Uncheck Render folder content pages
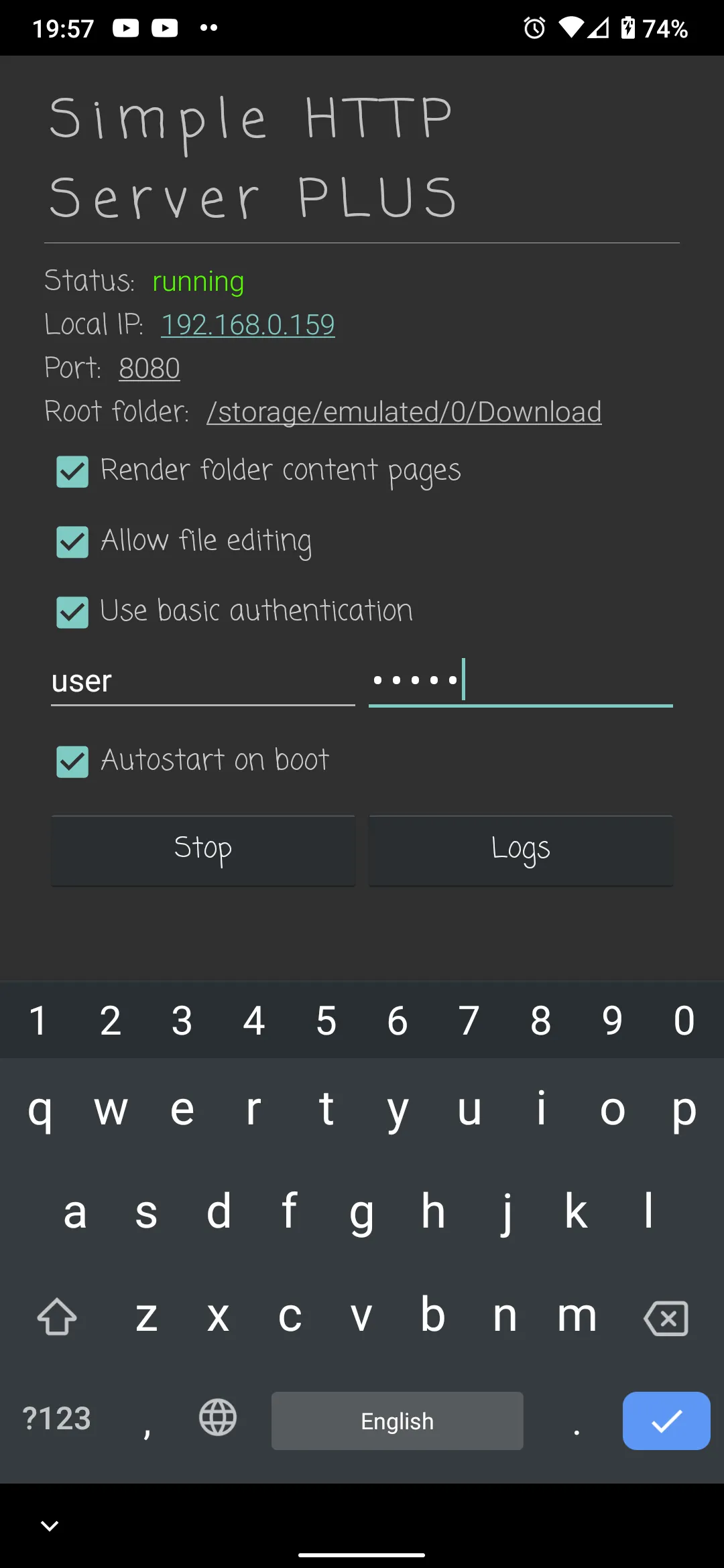This screenshot has height=1568, width=724. [72, 472]
